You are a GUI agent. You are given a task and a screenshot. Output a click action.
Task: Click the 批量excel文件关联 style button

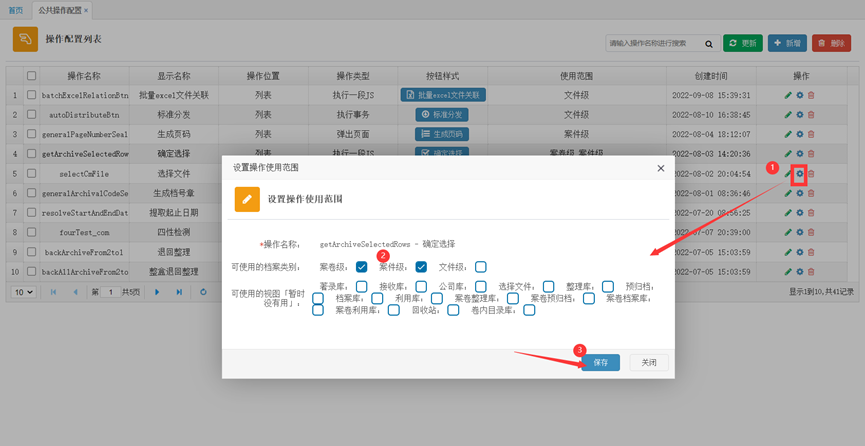pos(443,95)
